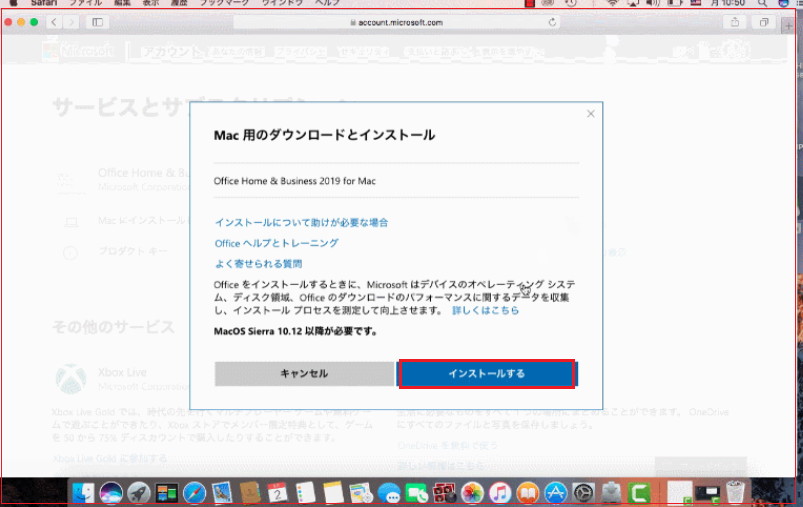Image resolution: width=803 pixels, height=507 pixels.
Task: Open Photos from the Dock
Action: (x=472, y=493)
